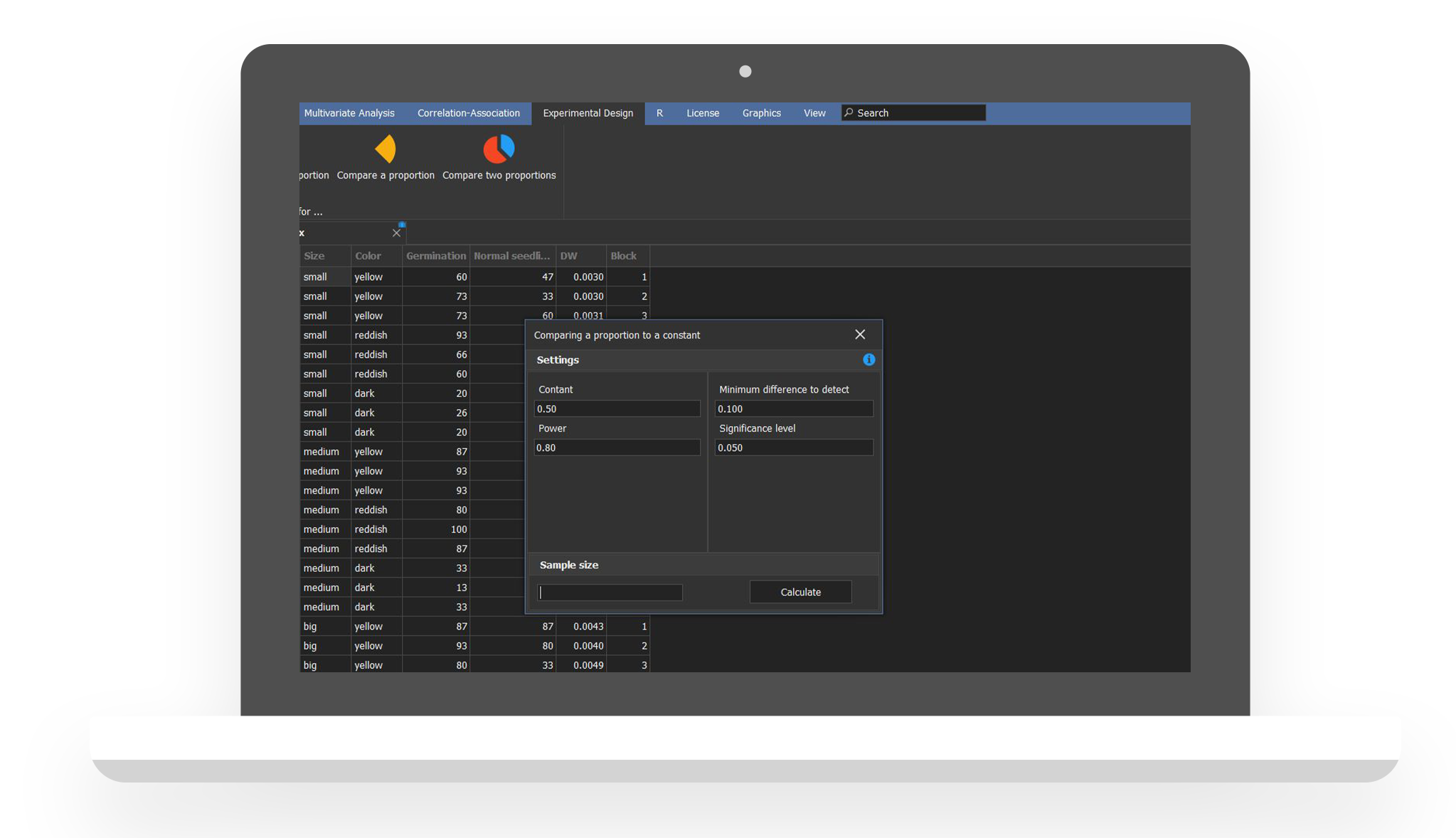Screen dimensions: 1456x838
Task: Click the Compare a proportion icon
Action: 386,149
